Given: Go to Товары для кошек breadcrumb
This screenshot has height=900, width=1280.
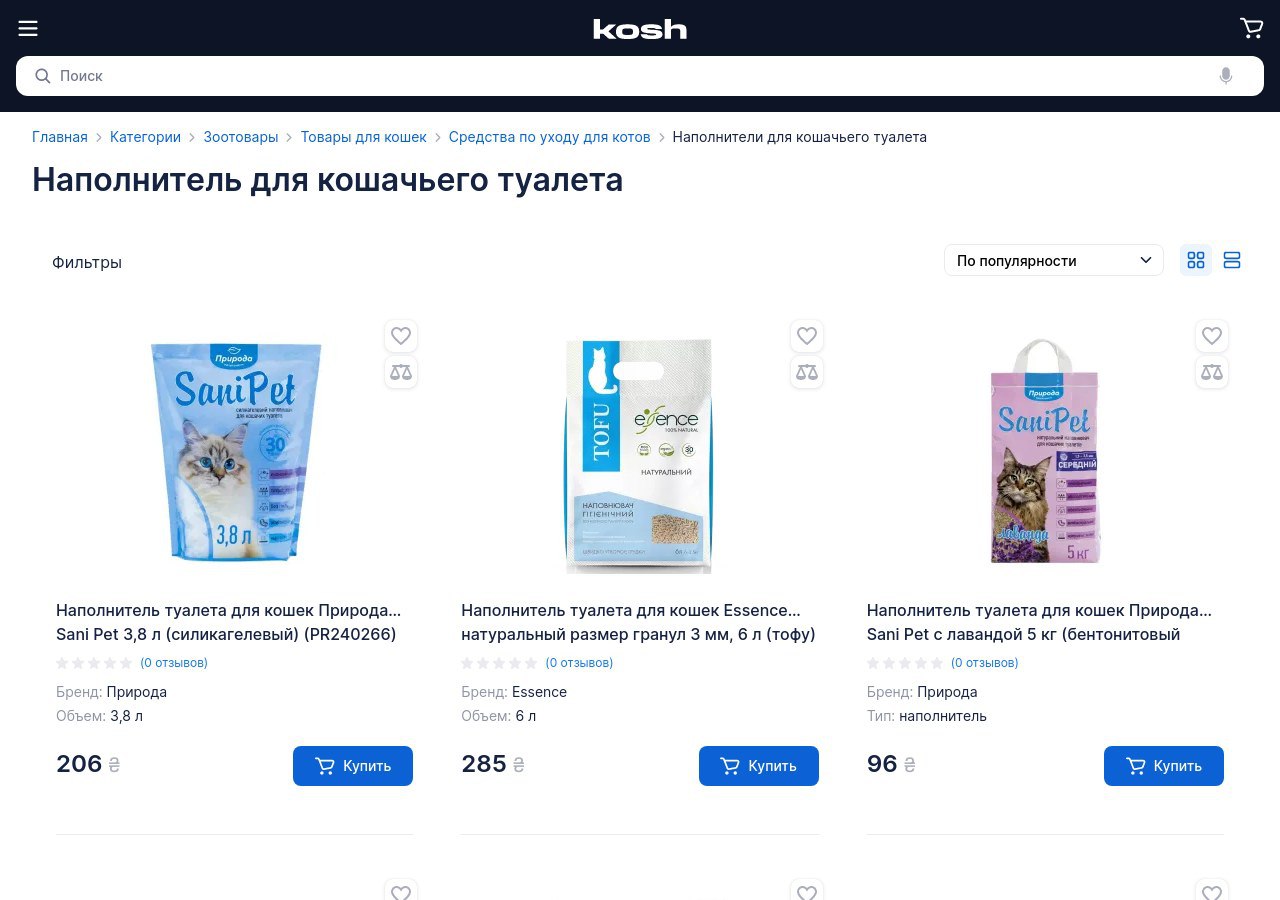Looking at the screenshot, I should click(x=363, y=137).
